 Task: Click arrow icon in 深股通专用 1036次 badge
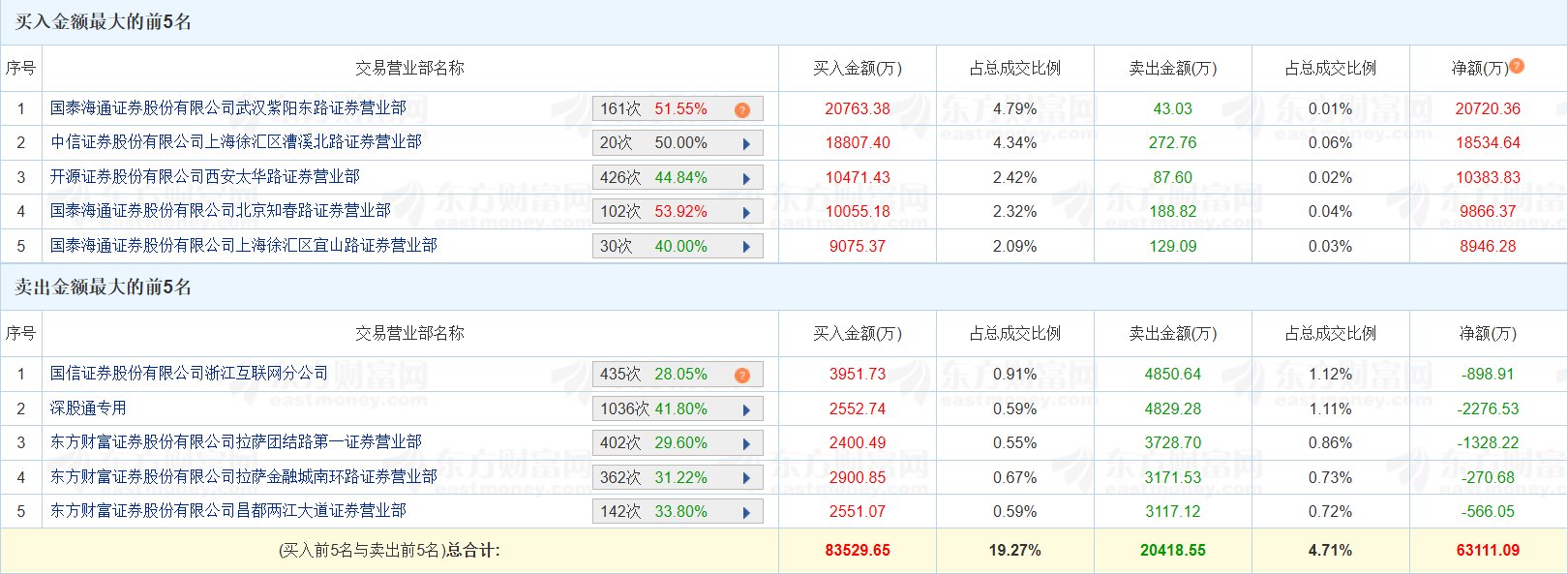[x=746, y=409]
